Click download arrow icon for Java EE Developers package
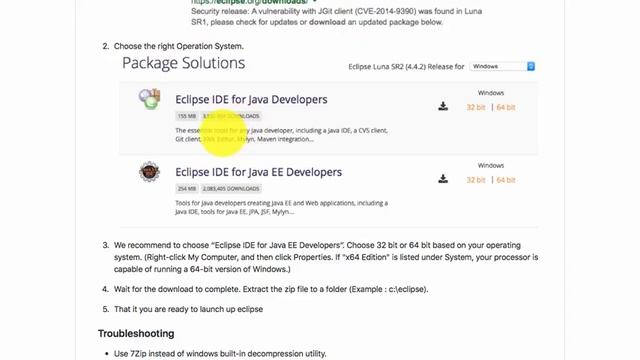640x360 pixels. click(443, 179)
